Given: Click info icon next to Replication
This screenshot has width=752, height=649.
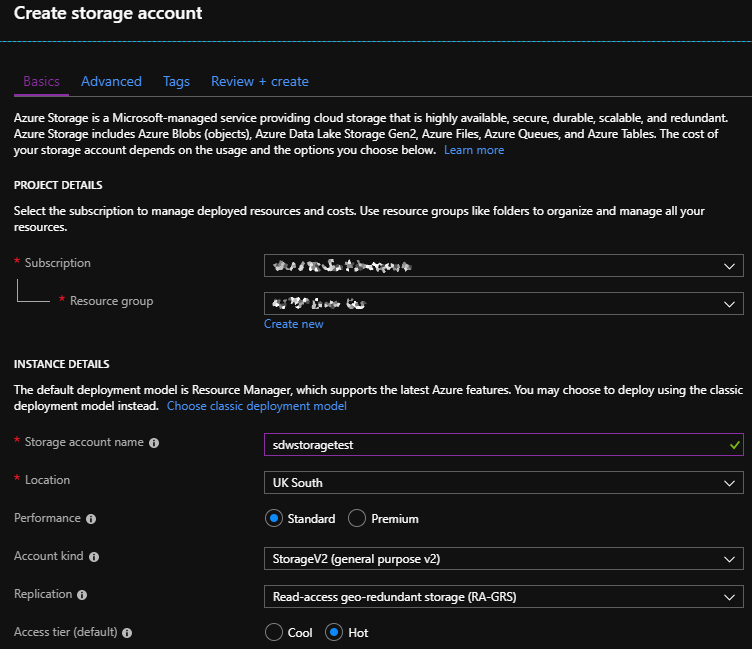Looking at the screenshot, I should [x=82, y=595].
